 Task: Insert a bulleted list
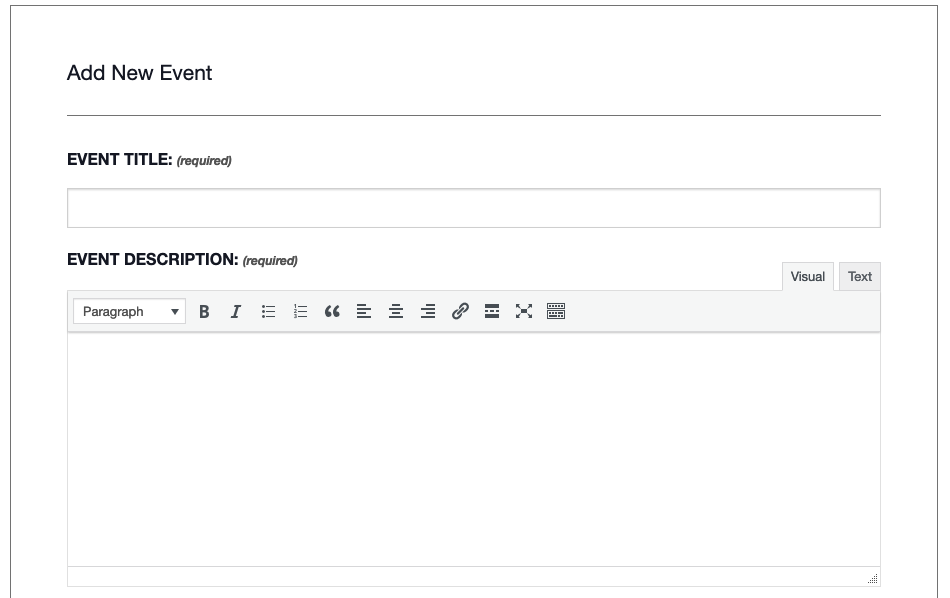(x=268, y=311)
